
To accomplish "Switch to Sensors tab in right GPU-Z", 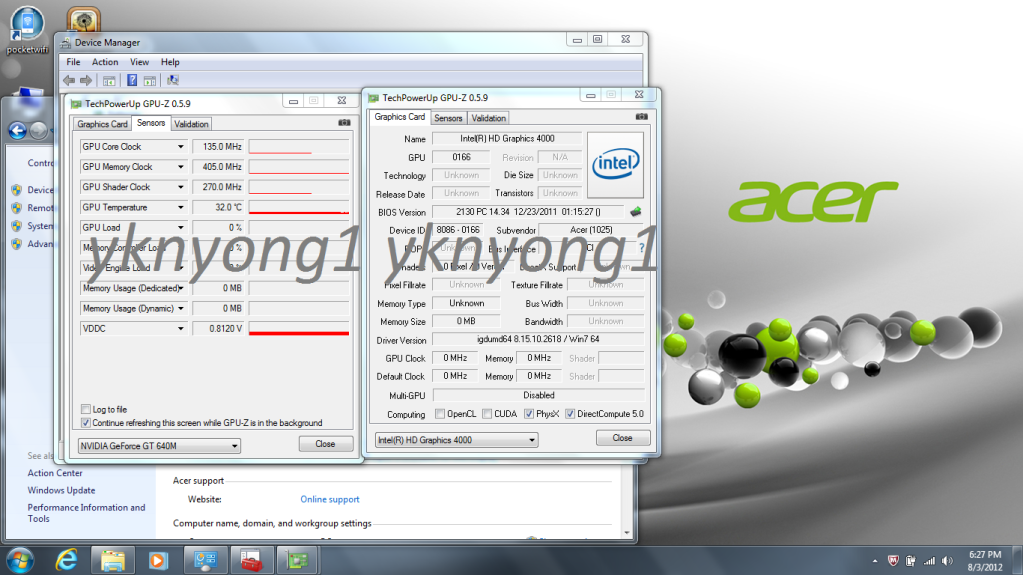I will (448, 118).
